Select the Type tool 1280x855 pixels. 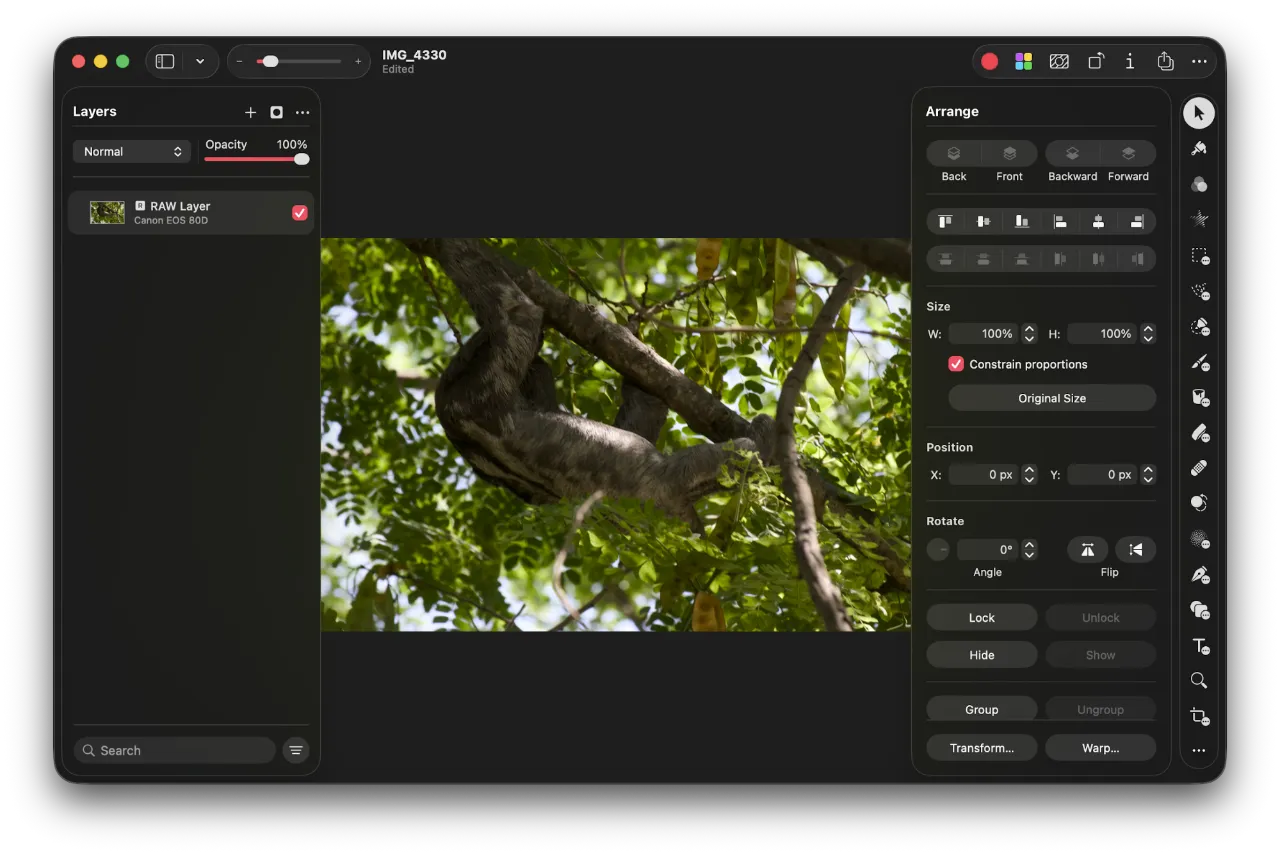coord(1199,646)
